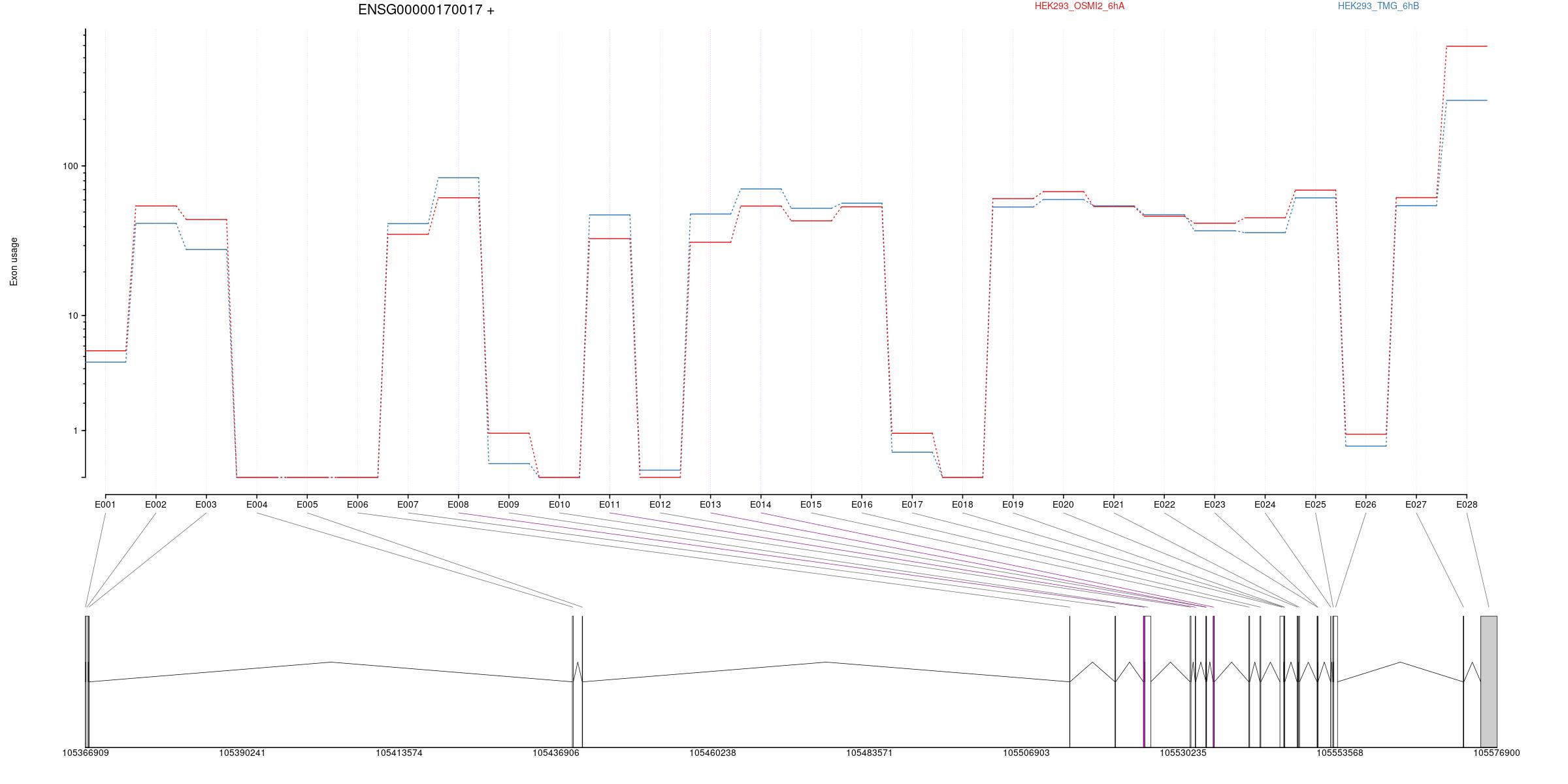
Task: Click exon label E020
Action: point(1063,504)
